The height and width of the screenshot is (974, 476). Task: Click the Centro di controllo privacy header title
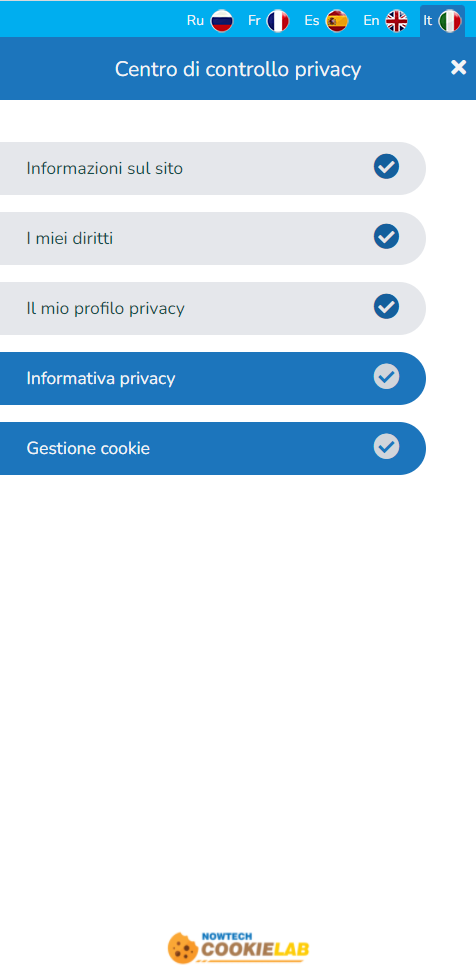pos(238,69)
